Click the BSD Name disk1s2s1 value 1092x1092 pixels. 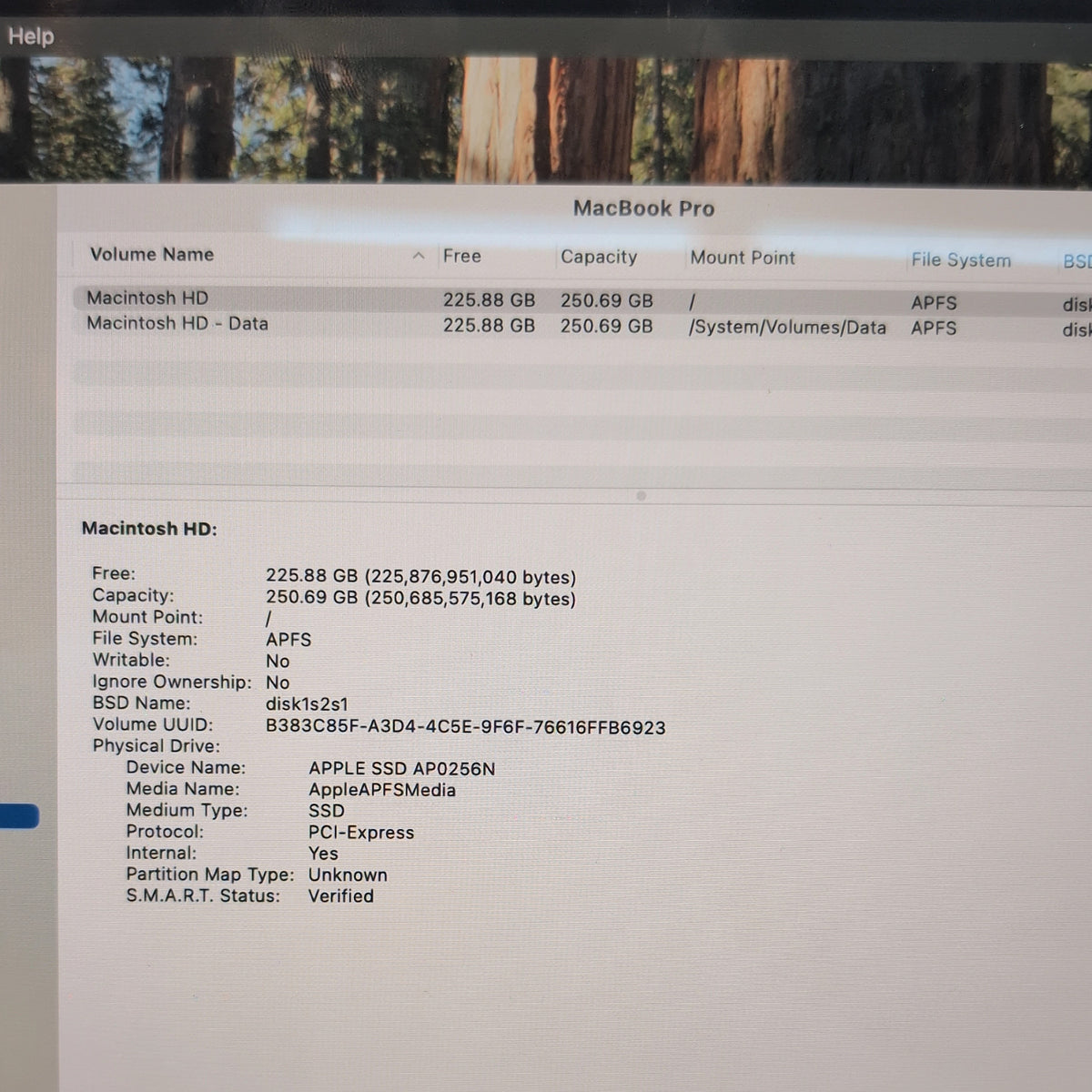click(307, 704)
